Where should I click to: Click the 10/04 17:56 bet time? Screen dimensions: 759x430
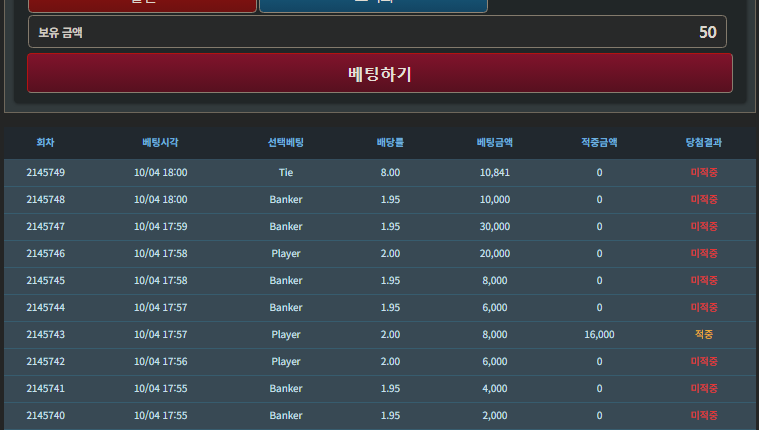pos(160,362)
